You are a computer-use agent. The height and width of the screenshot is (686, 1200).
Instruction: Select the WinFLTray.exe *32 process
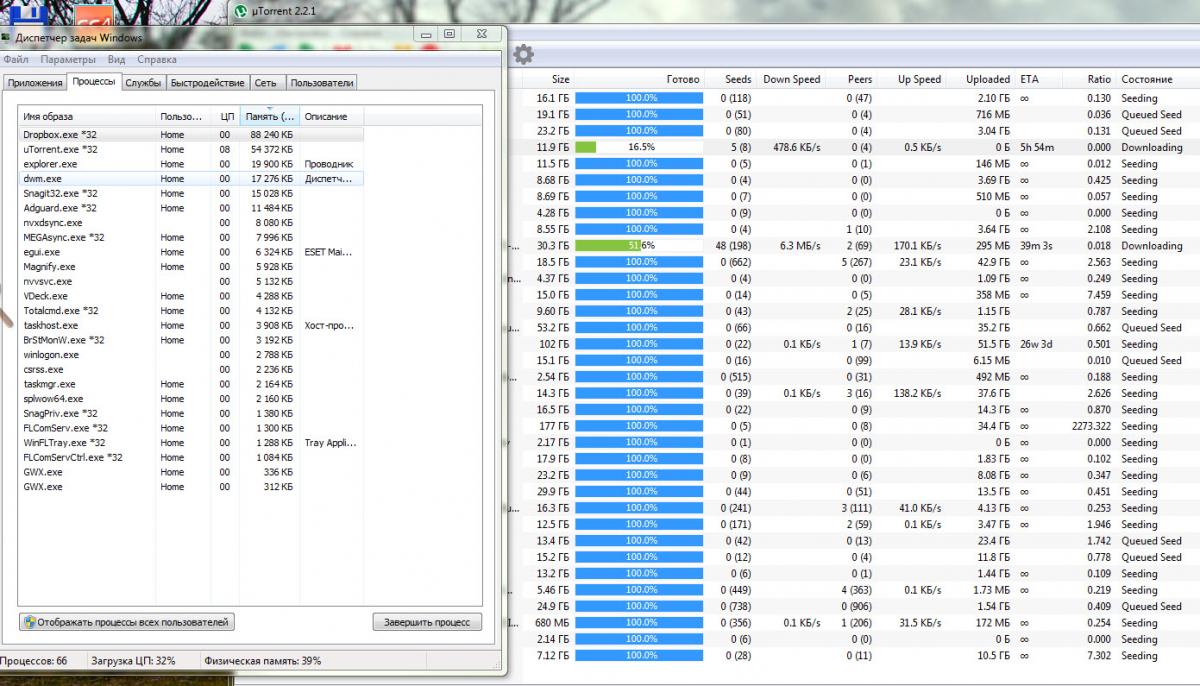191,442
